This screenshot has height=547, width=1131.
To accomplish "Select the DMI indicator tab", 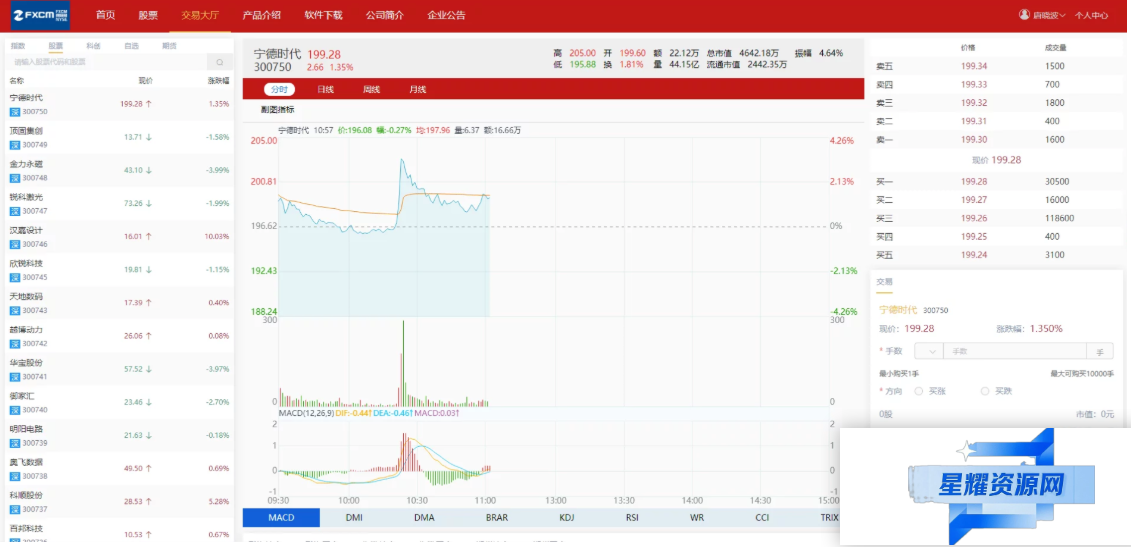I will tap(354, 517).
